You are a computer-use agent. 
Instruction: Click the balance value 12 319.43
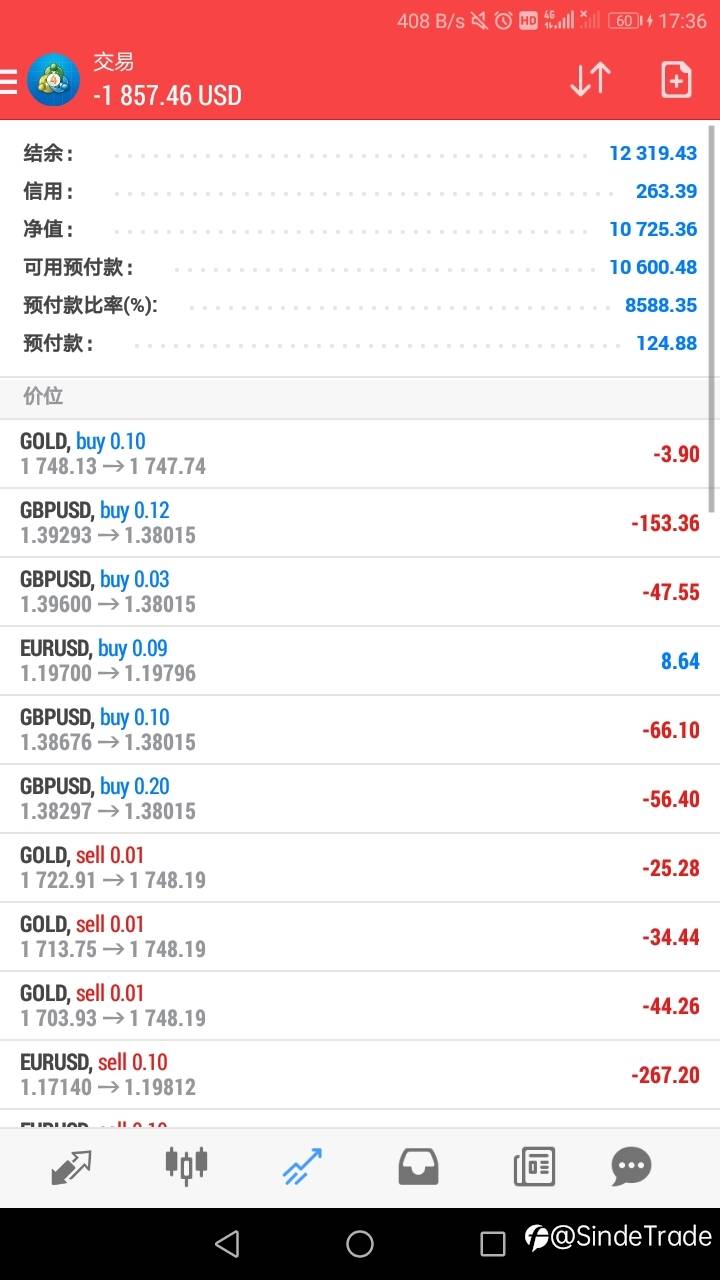coord(652,154)
